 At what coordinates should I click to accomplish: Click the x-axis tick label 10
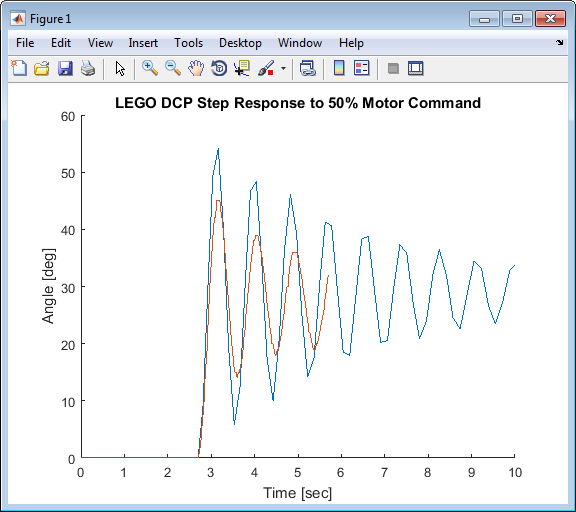[x=515, y=472]
